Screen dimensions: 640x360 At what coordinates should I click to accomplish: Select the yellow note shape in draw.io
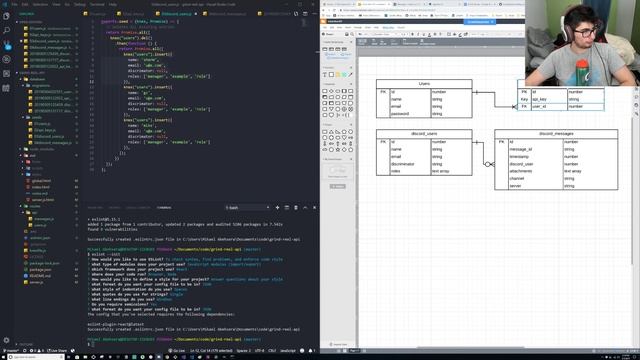coord(338,75)
